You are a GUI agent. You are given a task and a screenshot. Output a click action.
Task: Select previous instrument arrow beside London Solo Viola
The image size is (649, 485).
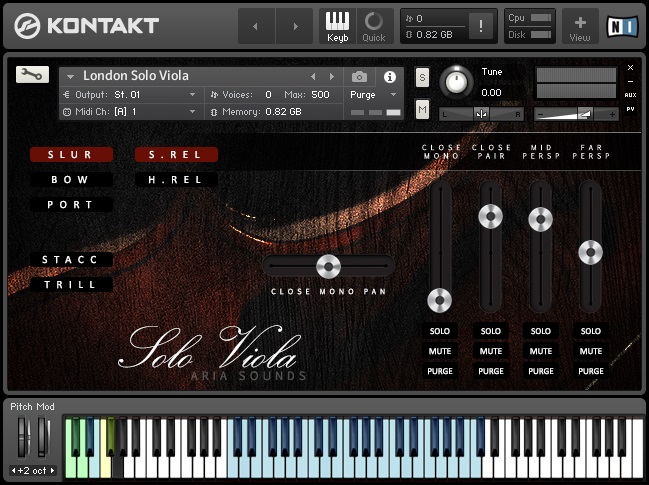tap(313, 77)
